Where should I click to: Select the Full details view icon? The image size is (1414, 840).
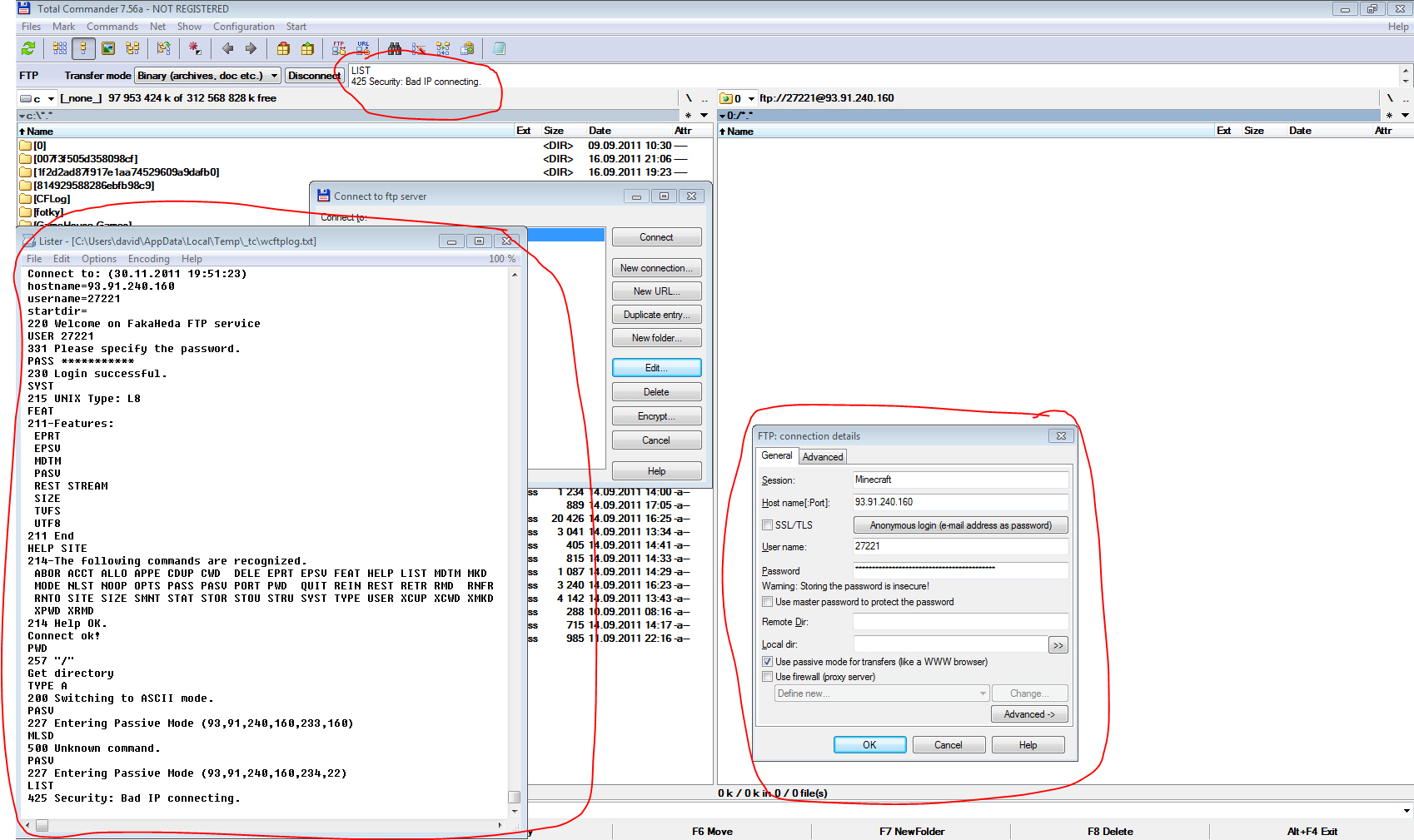click(x=83, y=49)
